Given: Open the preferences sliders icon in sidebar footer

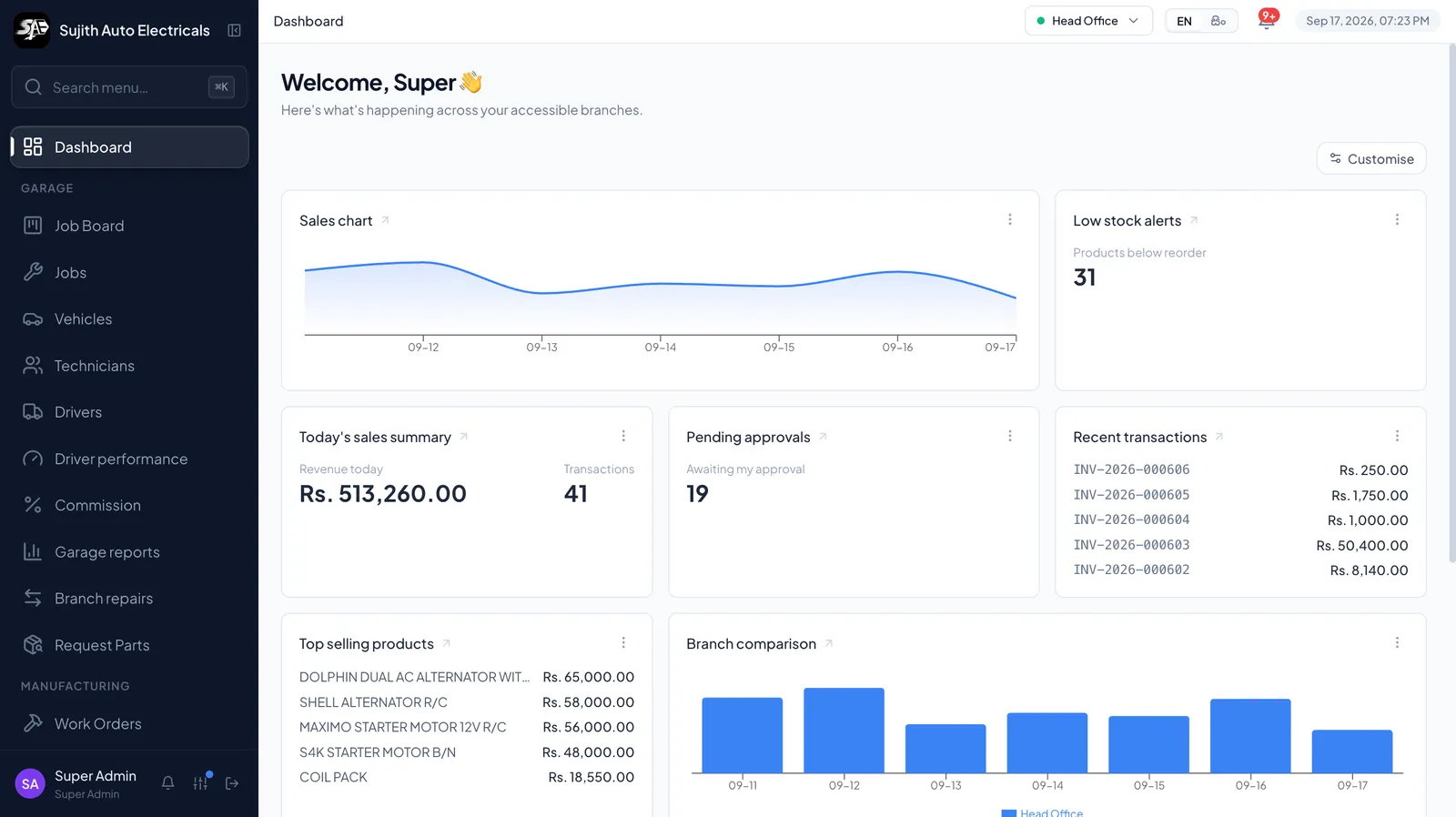Looking at the screenshot, I should (x=200, y=783).
